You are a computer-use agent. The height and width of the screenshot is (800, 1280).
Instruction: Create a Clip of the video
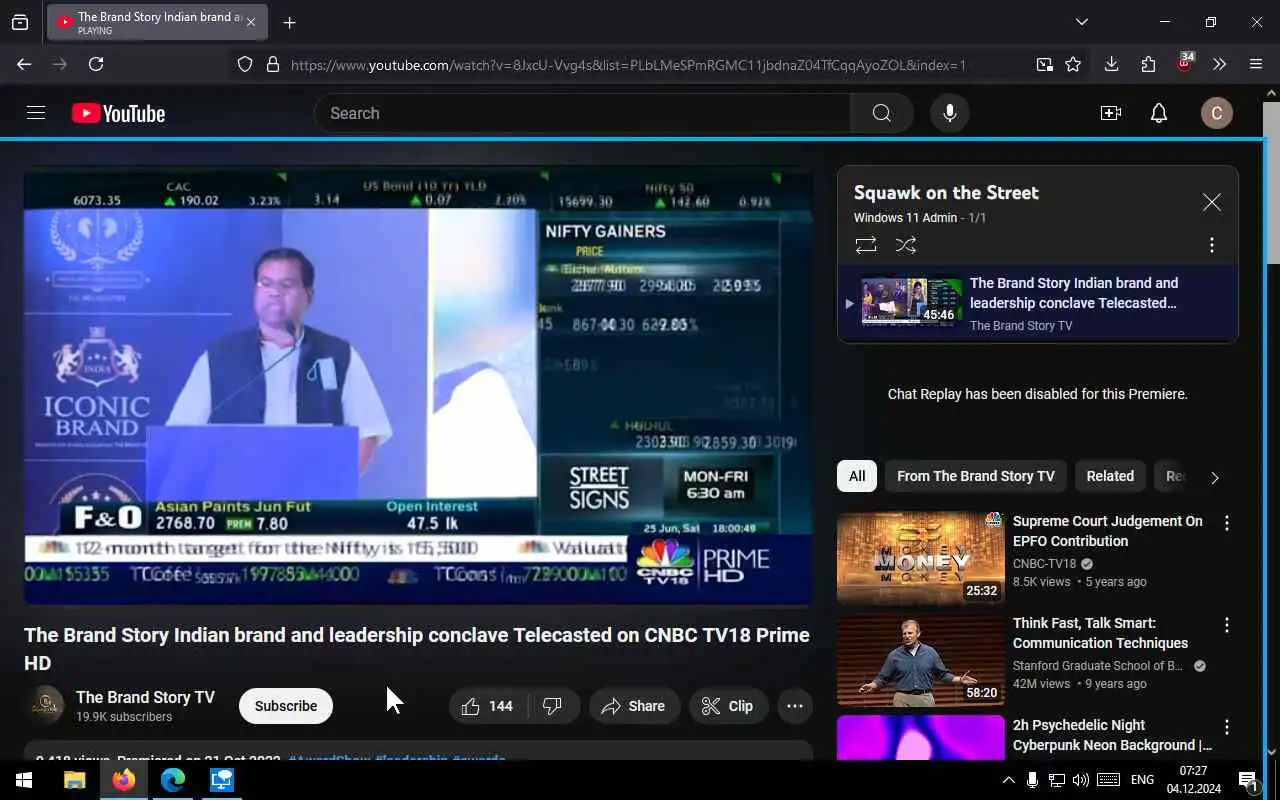pos(728,706)
